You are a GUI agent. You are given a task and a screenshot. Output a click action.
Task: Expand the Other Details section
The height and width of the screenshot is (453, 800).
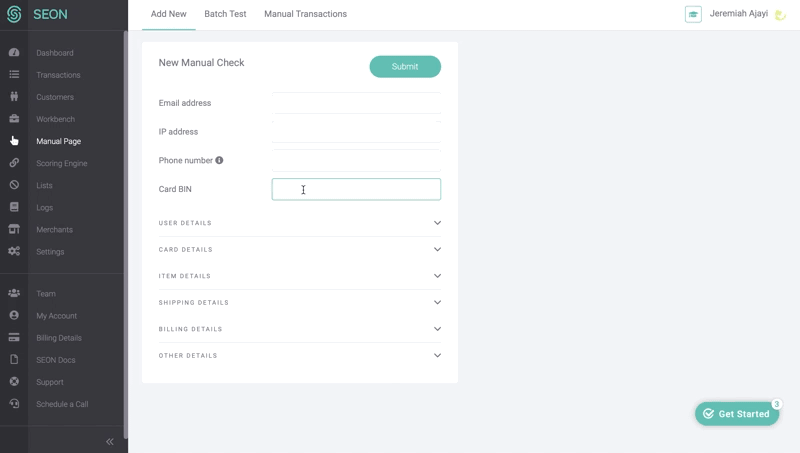tap(299, 356)
